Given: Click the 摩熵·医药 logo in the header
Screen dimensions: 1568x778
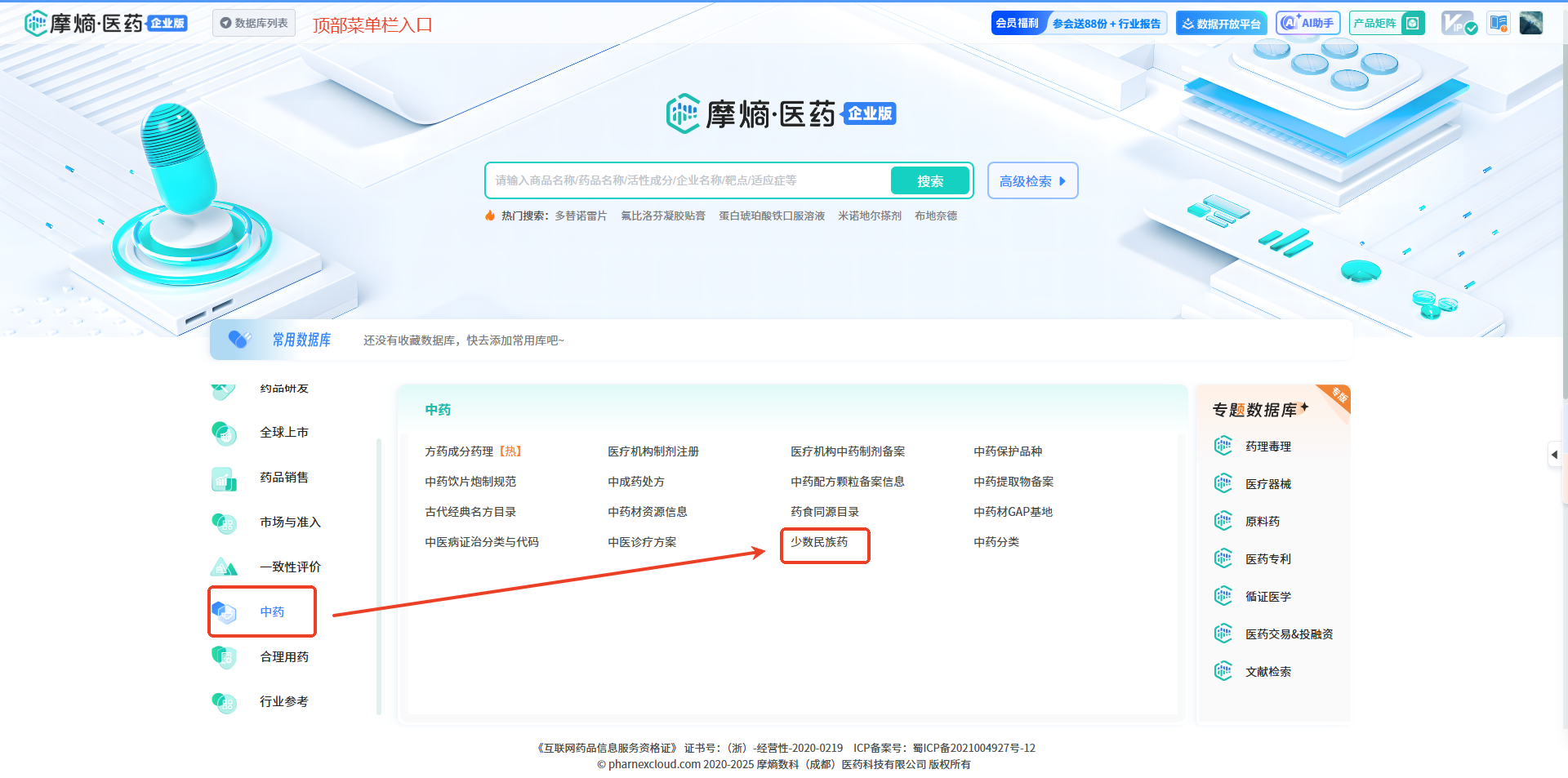Looking at the screenshot, I should point(105,23).
